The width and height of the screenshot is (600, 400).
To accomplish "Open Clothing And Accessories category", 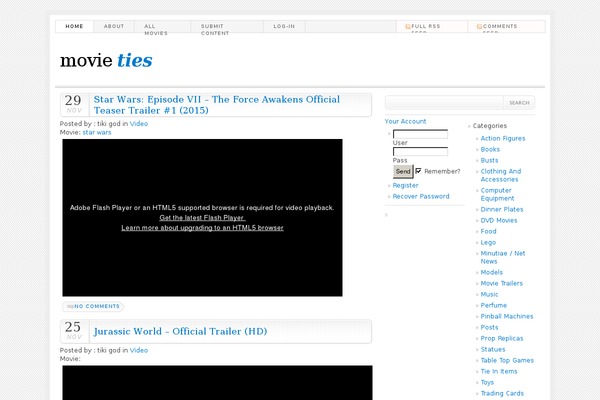I will pos(501,175).
